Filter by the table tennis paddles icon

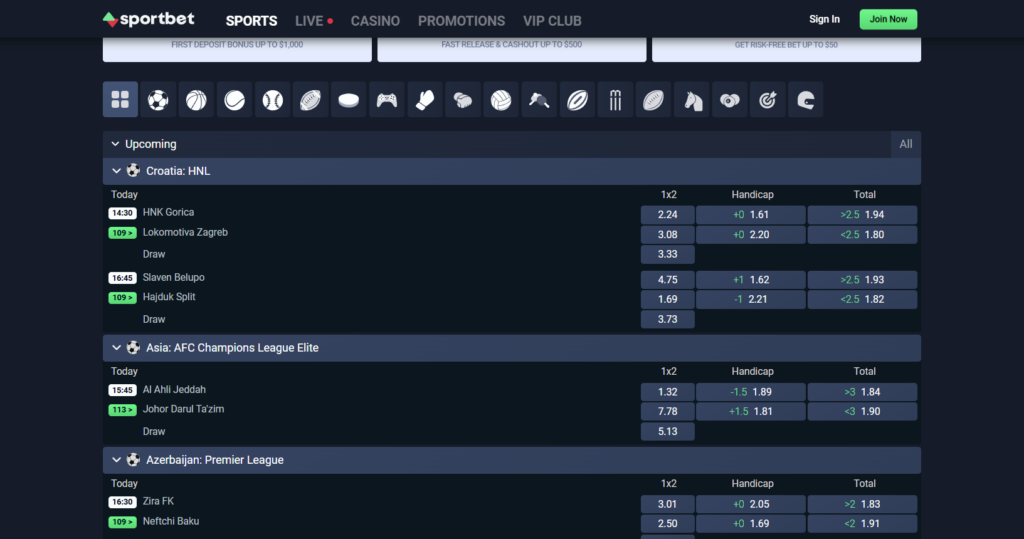(x=539, y=99)
